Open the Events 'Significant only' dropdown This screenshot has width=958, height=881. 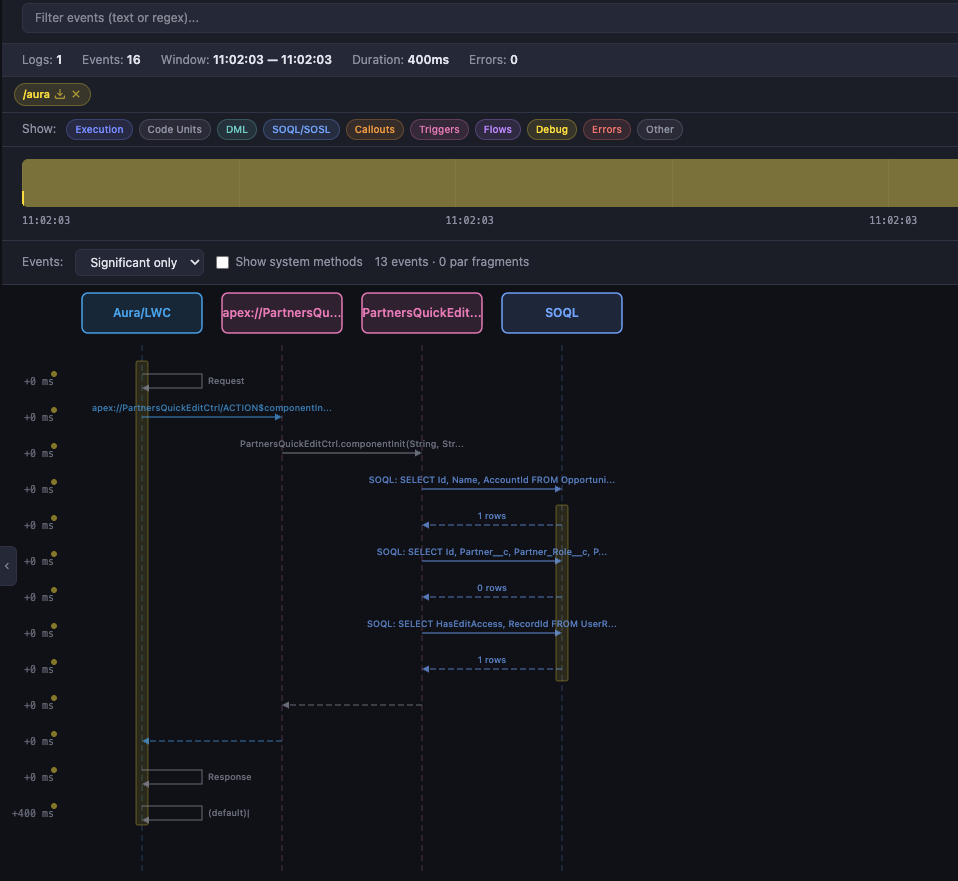pyautogui.click(x=139, y=262)
